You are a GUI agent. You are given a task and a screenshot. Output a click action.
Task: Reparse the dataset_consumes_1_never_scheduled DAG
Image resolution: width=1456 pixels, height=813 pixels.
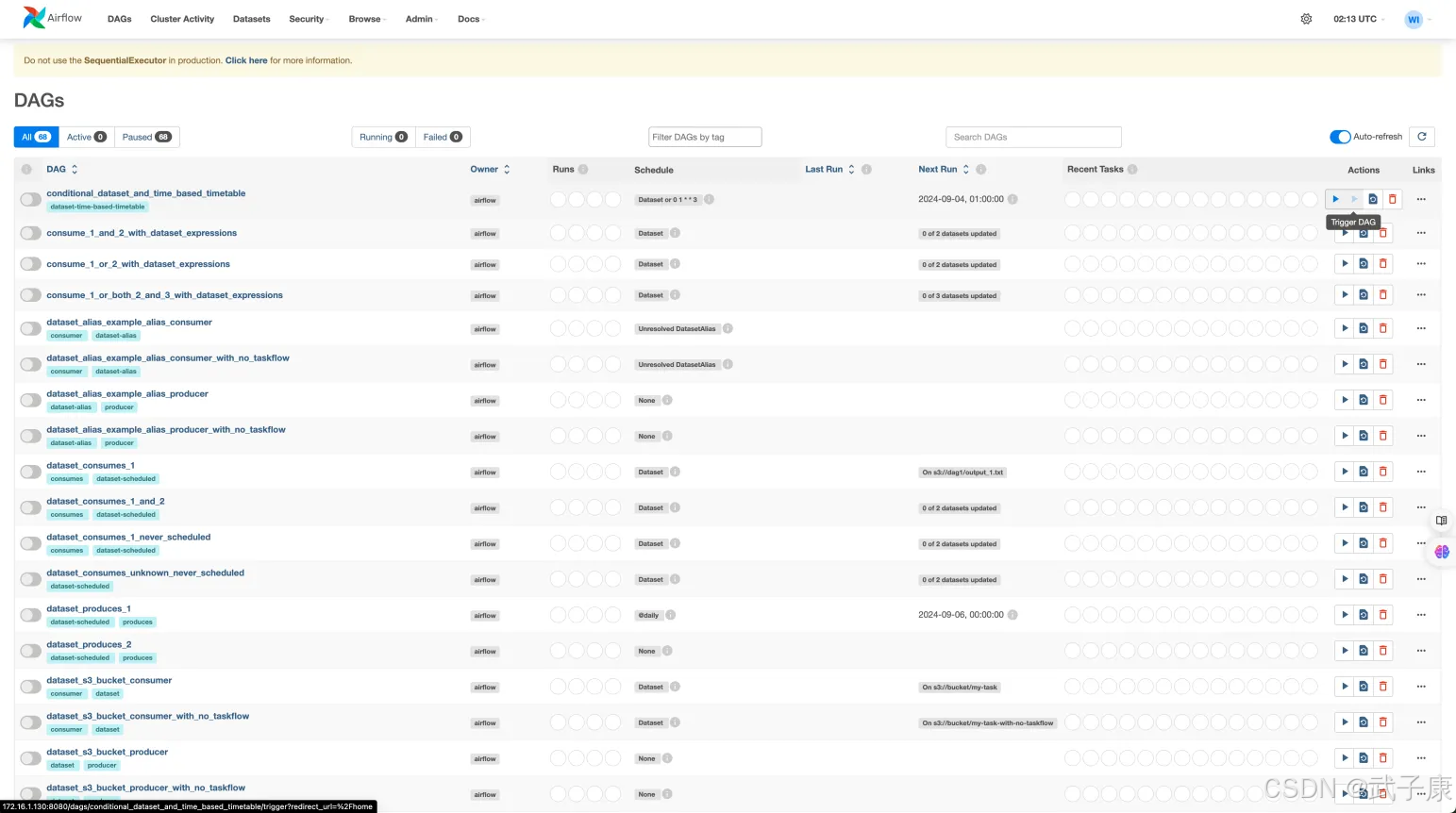click(x=1364, y=543)
